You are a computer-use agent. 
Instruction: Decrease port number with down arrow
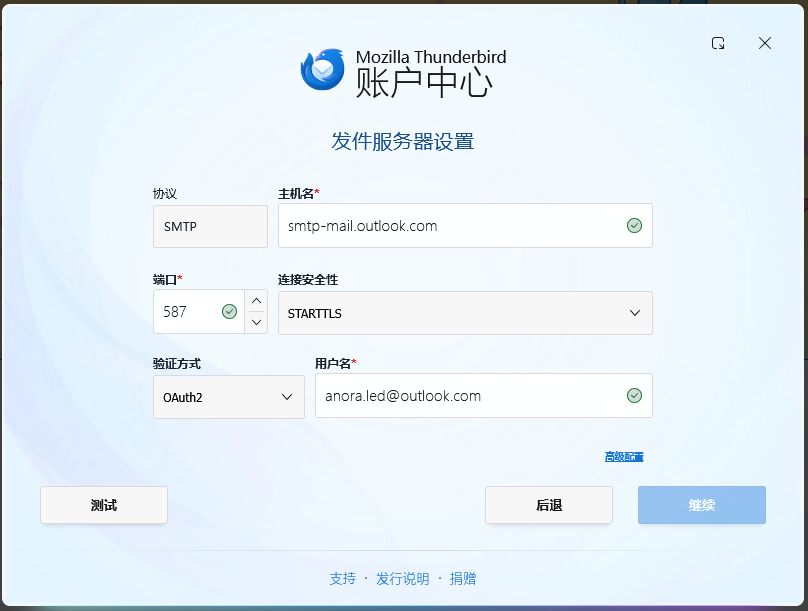(x=256, y=323)
